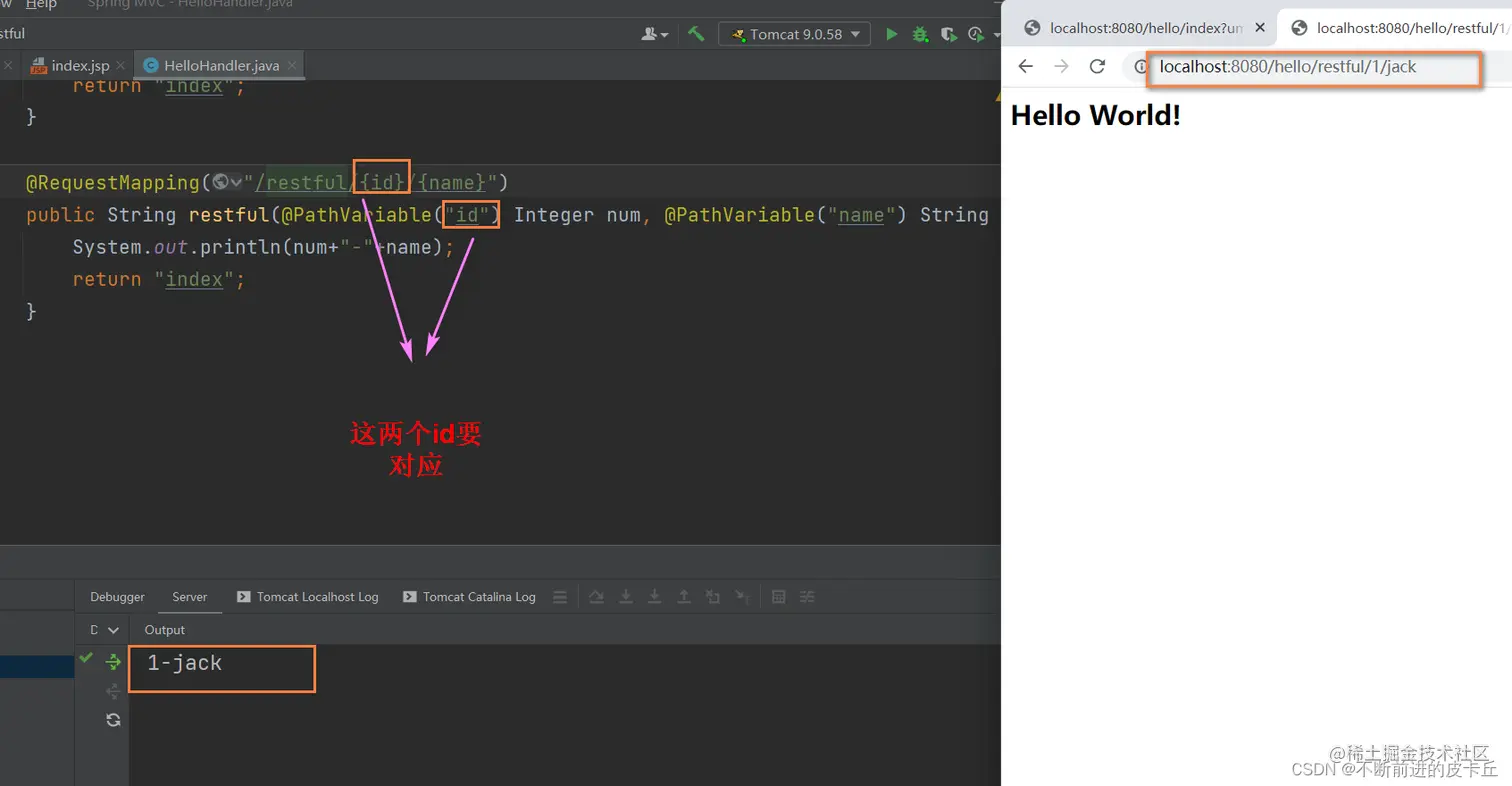Click the greyed Undeploy arrows icon

tap(113, 690)
